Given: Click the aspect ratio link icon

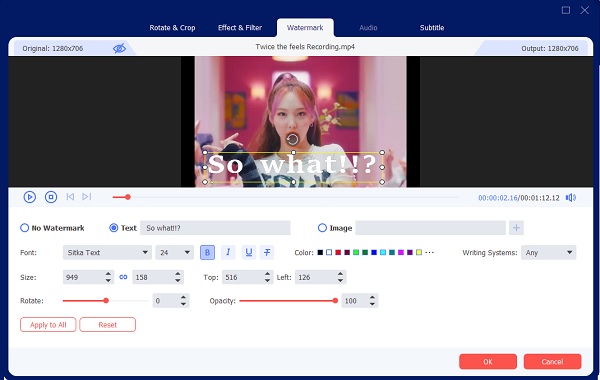Looking at the screenshot, I should tap(123, 277).
